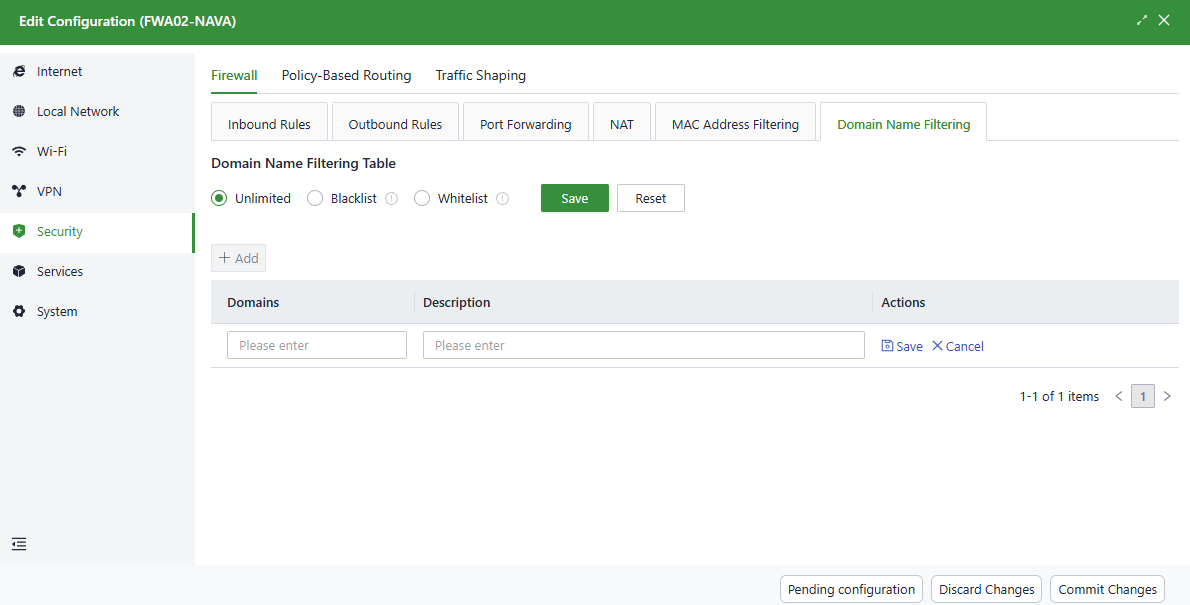Select the Unlimited radio option
The image size is (1190, 605).
coord(220,199)
